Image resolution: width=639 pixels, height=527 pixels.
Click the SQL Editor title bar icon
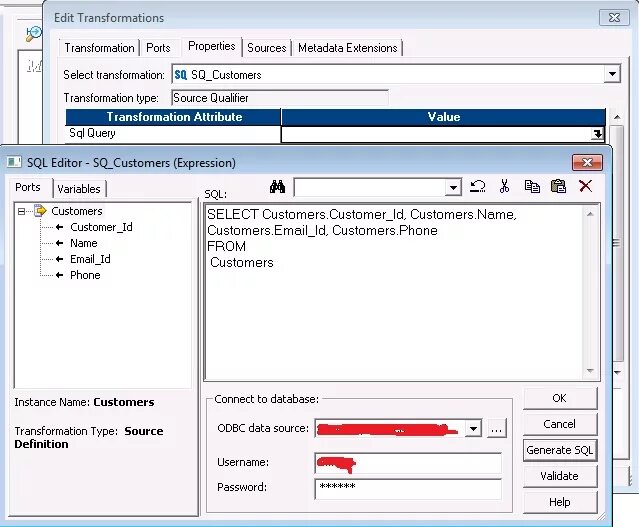(14, 162)
